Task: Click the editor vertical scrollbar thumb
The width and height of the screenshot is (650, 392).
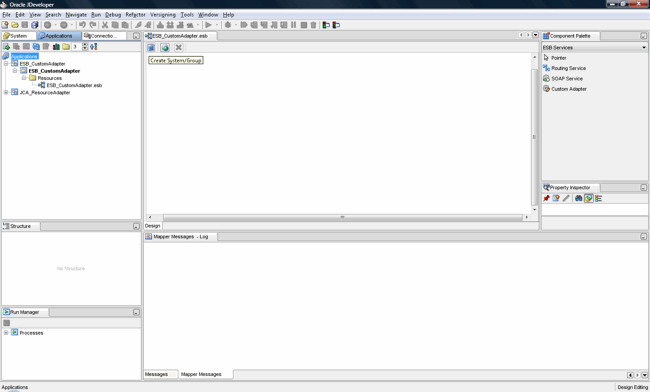Action: pyautogui.click(x=534, y=137)
